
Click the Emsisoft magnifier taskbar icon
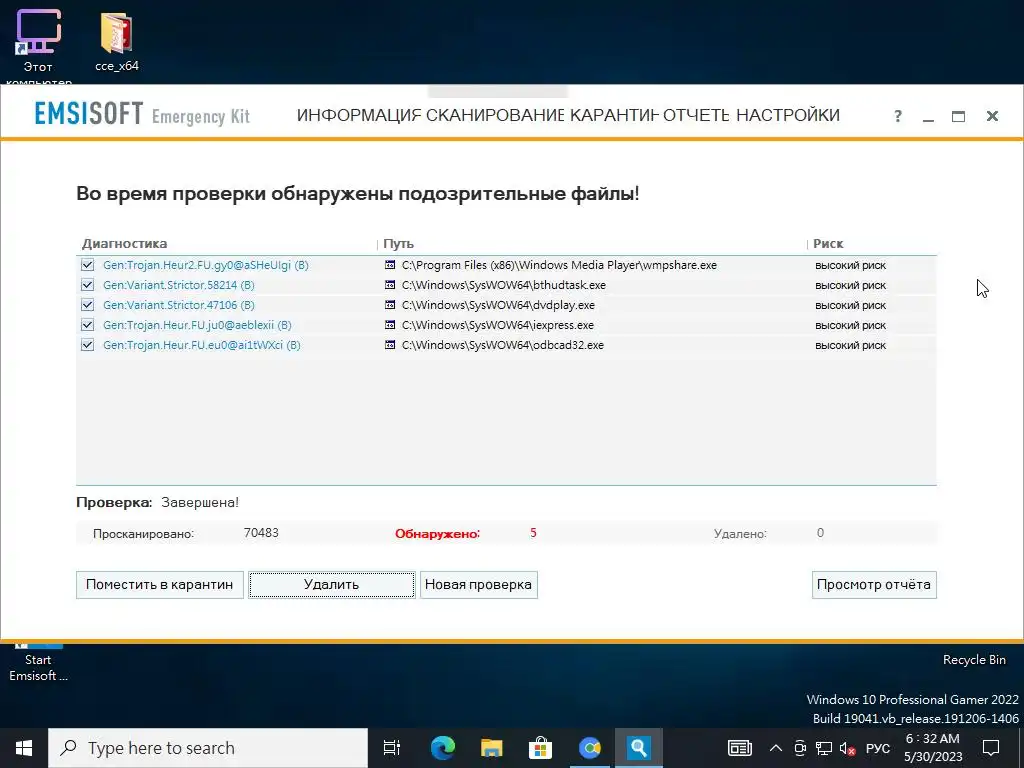pos(639,748)
